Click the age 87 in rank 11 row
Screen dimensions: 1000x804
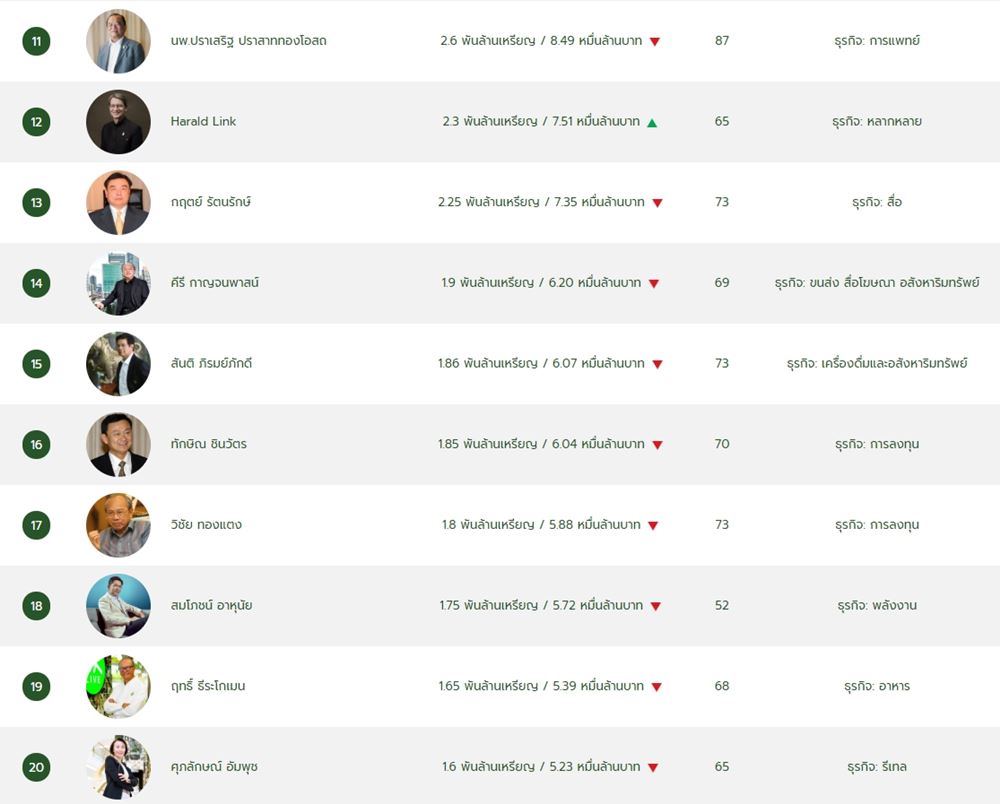click(722, 41)
